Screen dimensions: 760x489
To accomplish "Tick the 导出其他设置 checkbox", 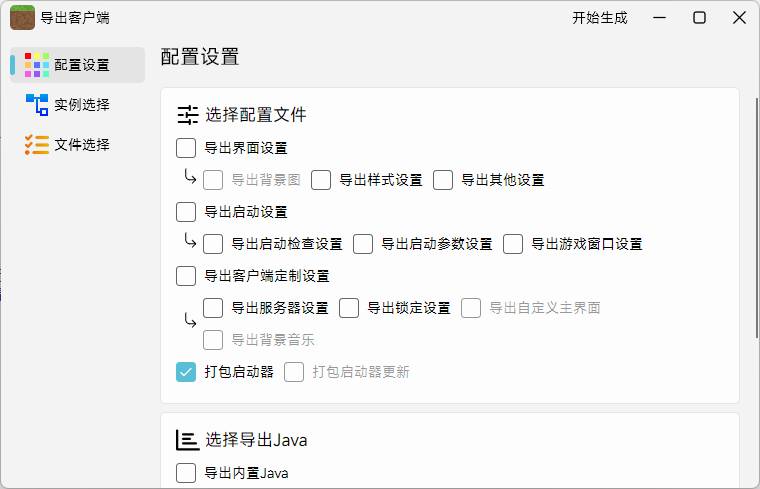I will (443, 180).
